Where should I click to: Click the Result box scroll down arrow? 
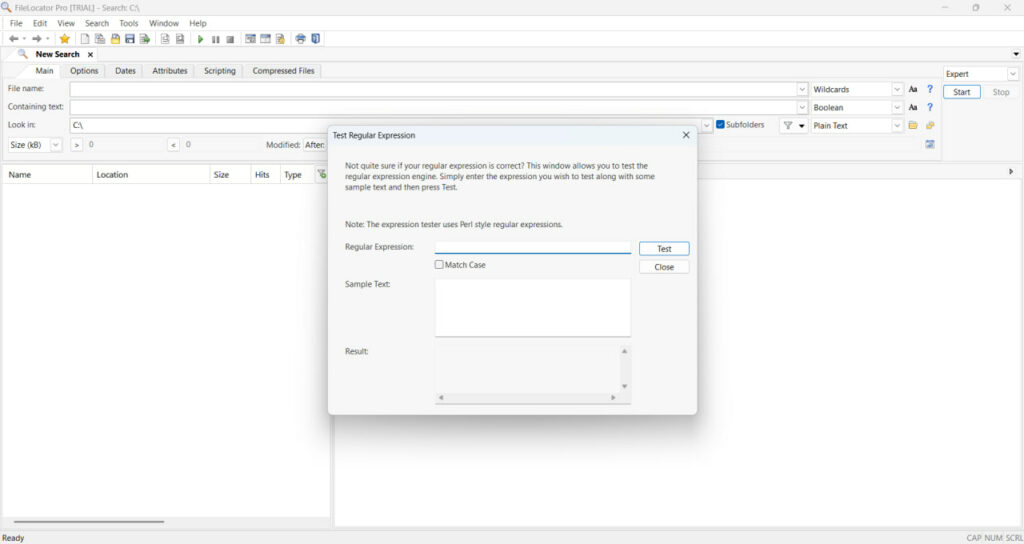(624, 387)
